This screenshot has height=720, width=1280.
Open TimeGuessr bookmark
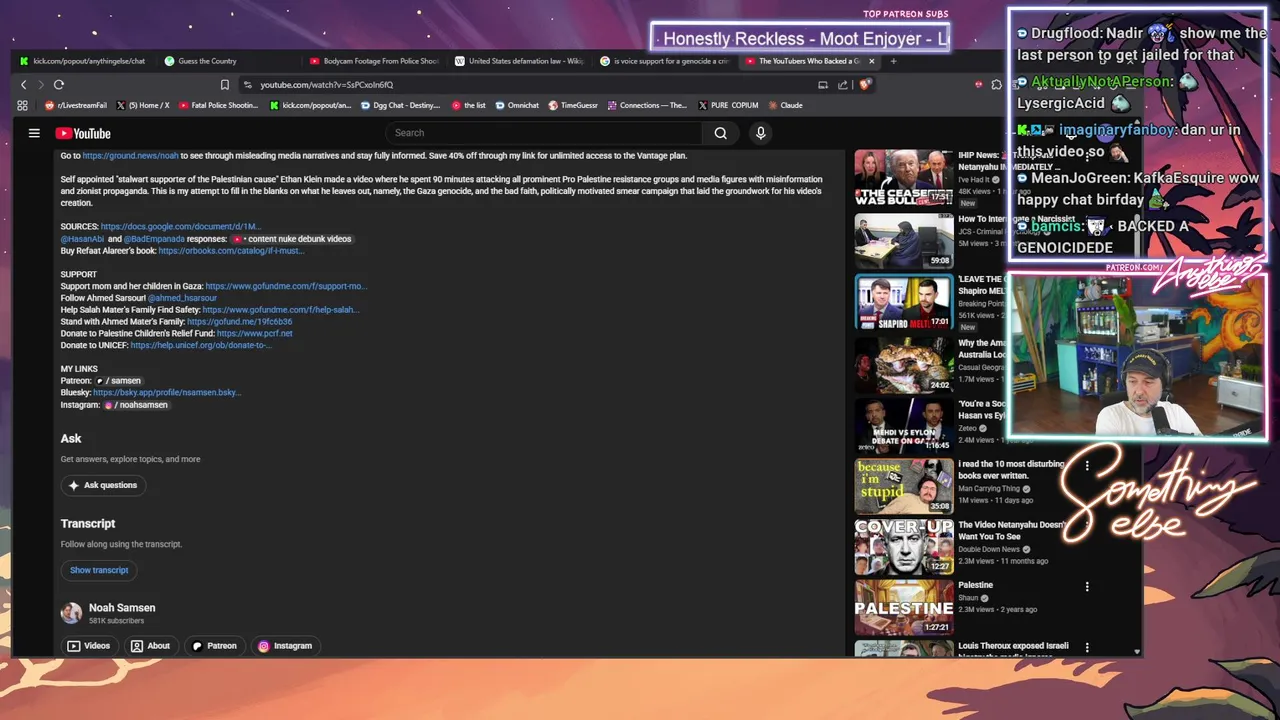click(573, 105)
